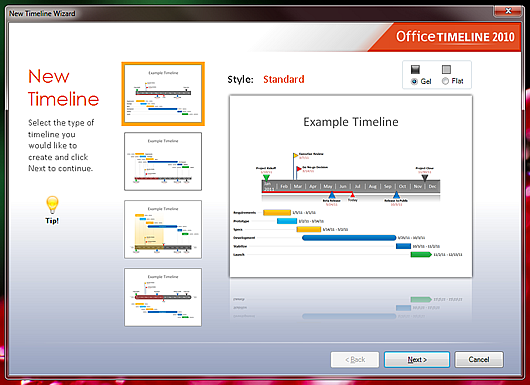Choose the fourth timeline thumbnail with red band
This screenshot has width=530, height=385.
163,297
